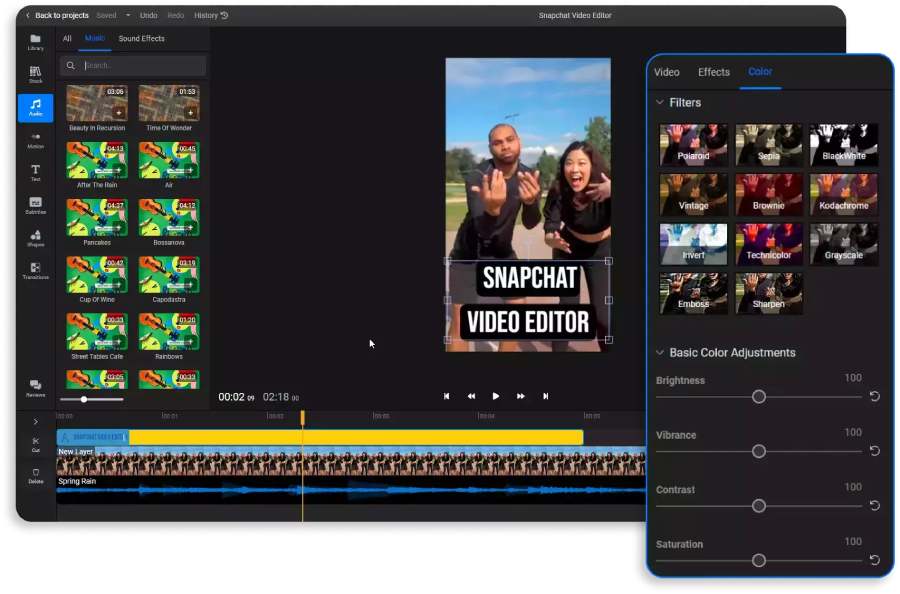This screenshot has height=594, width=900.
Task: Switch to the Sound Effects tab
Action: pyautogui.click(x=141, y=38)
